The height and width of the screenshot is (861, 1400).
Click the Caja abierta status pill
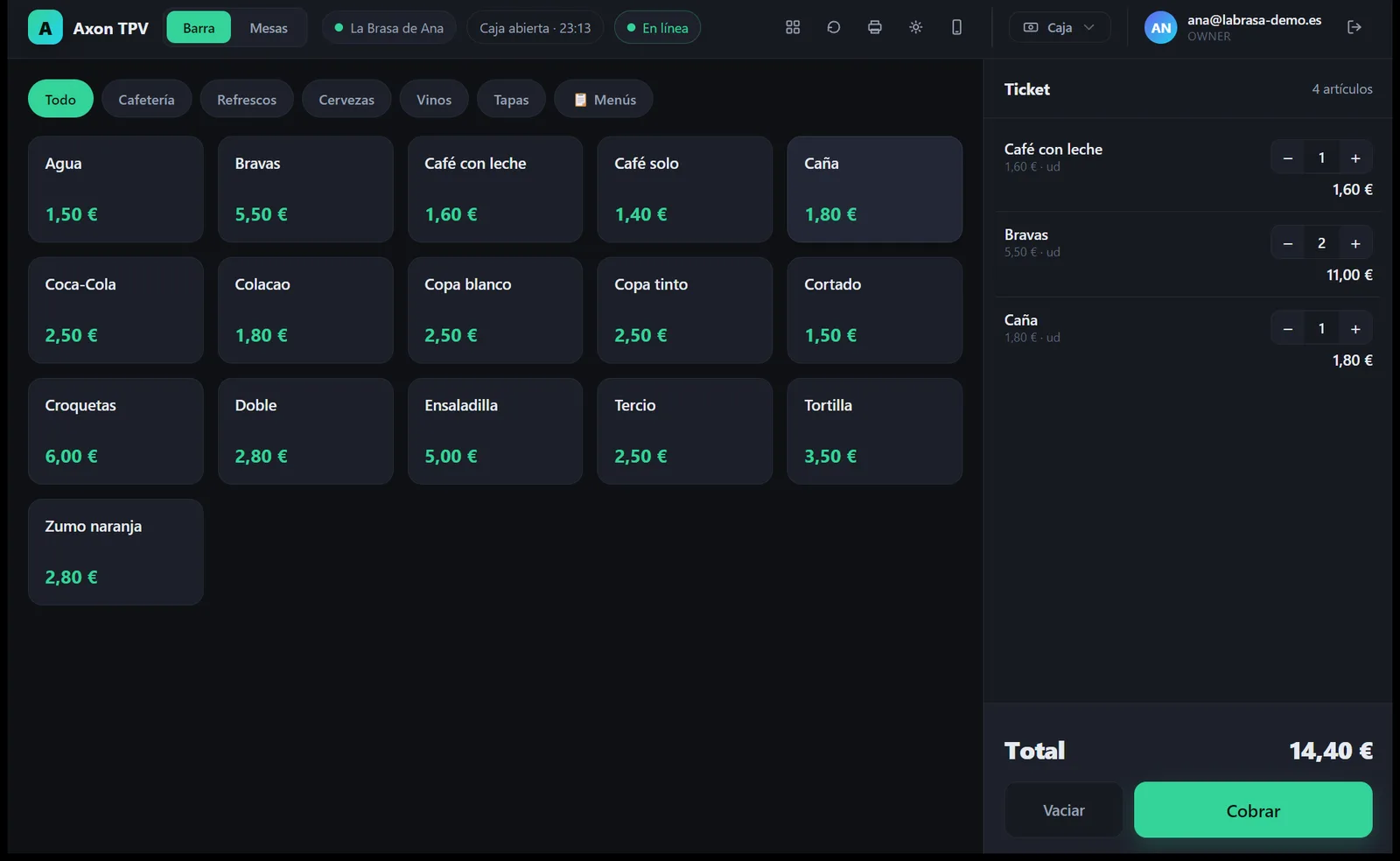[x=535, y=28]
